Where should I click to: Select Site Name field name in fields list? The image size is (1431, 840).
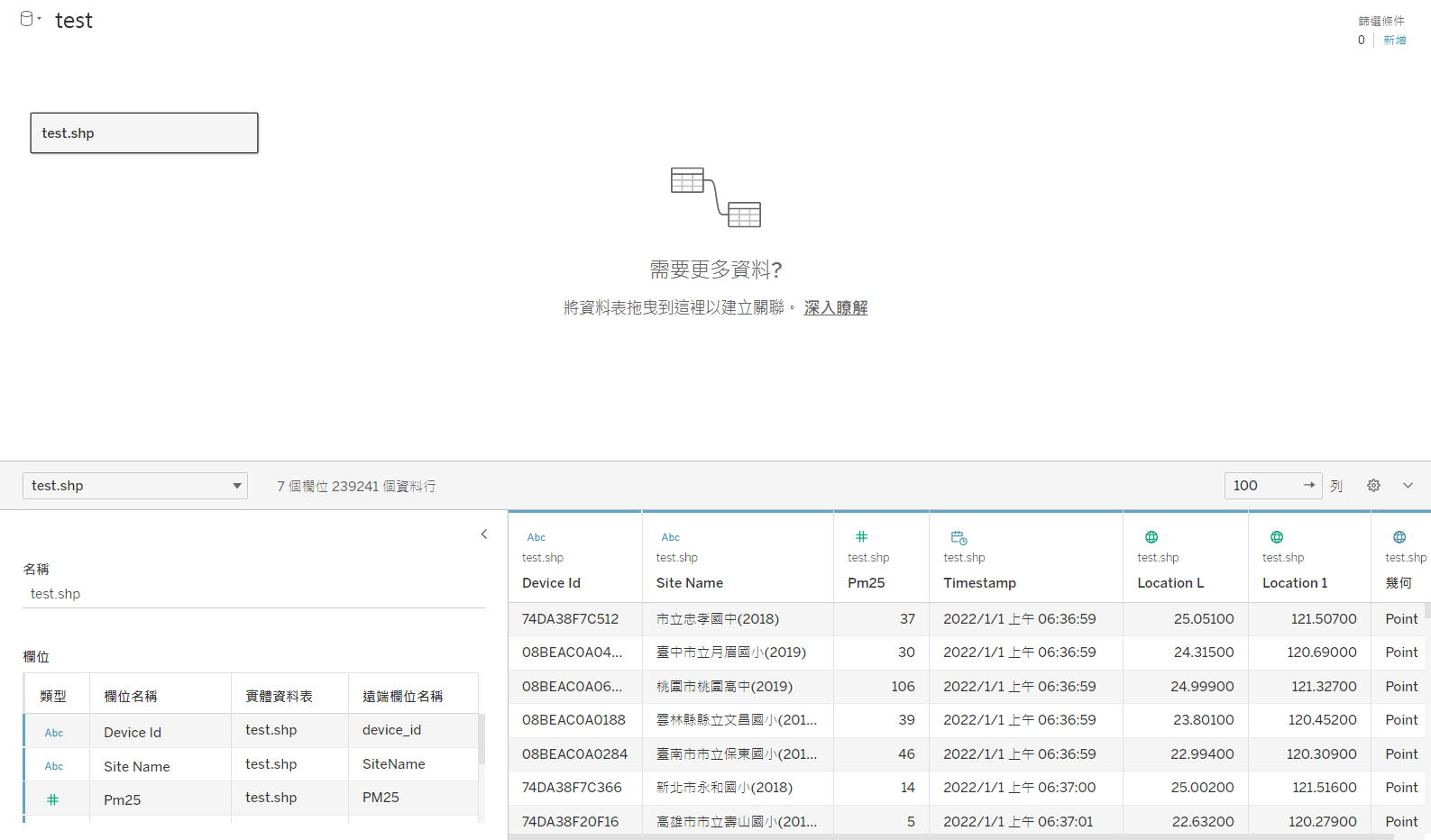[137, 767]
